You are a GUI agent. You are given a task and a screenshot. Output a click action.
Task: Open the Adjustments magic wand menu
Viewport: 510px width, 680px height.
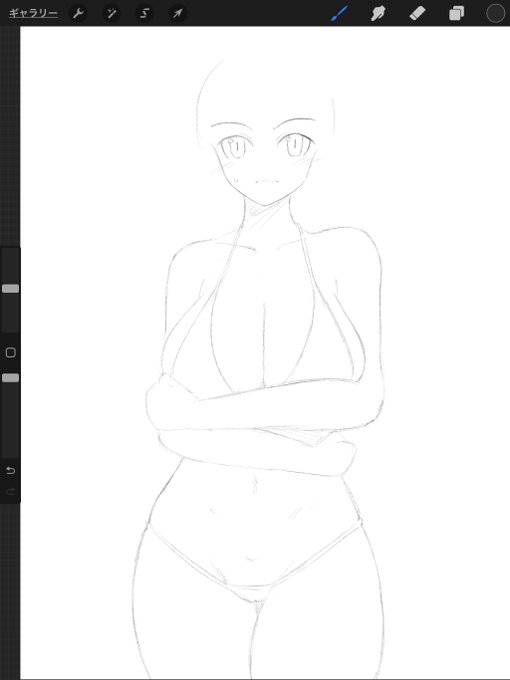(x=111, y=13)
